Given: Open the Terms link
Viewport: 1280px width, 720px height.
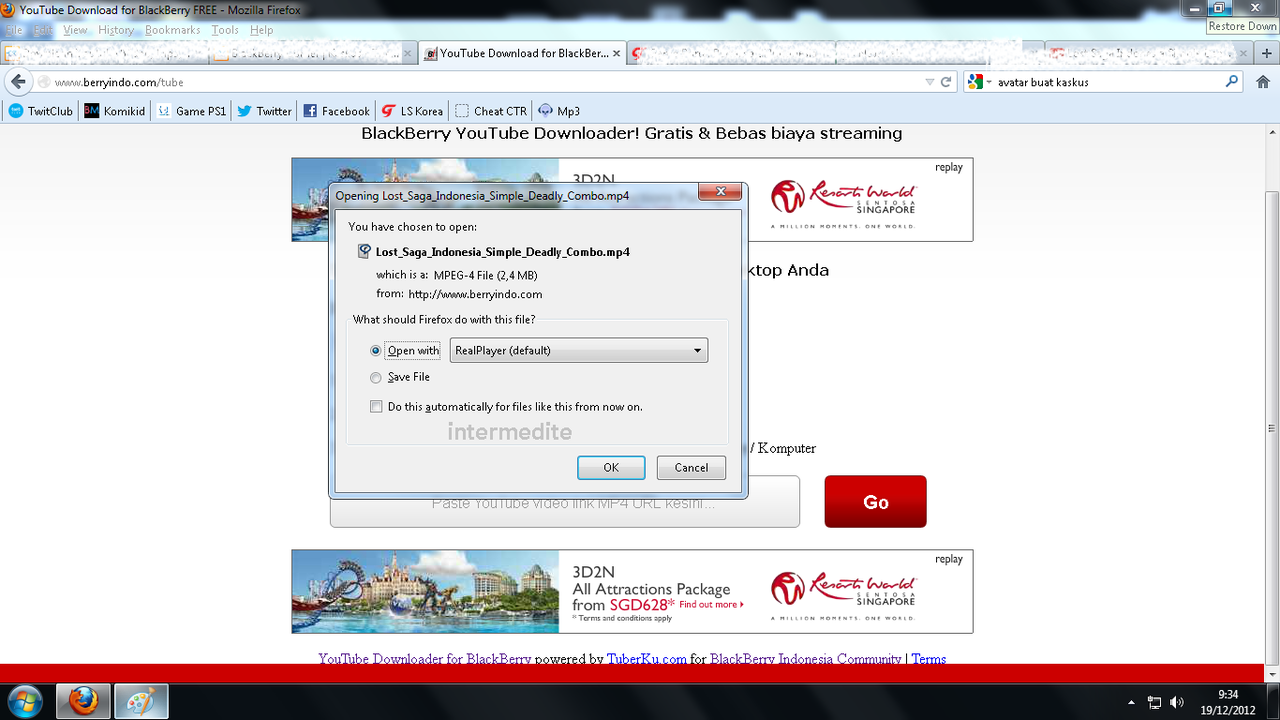Looking at the screenshot, I should pyautogui.click(x=929, y=659).
